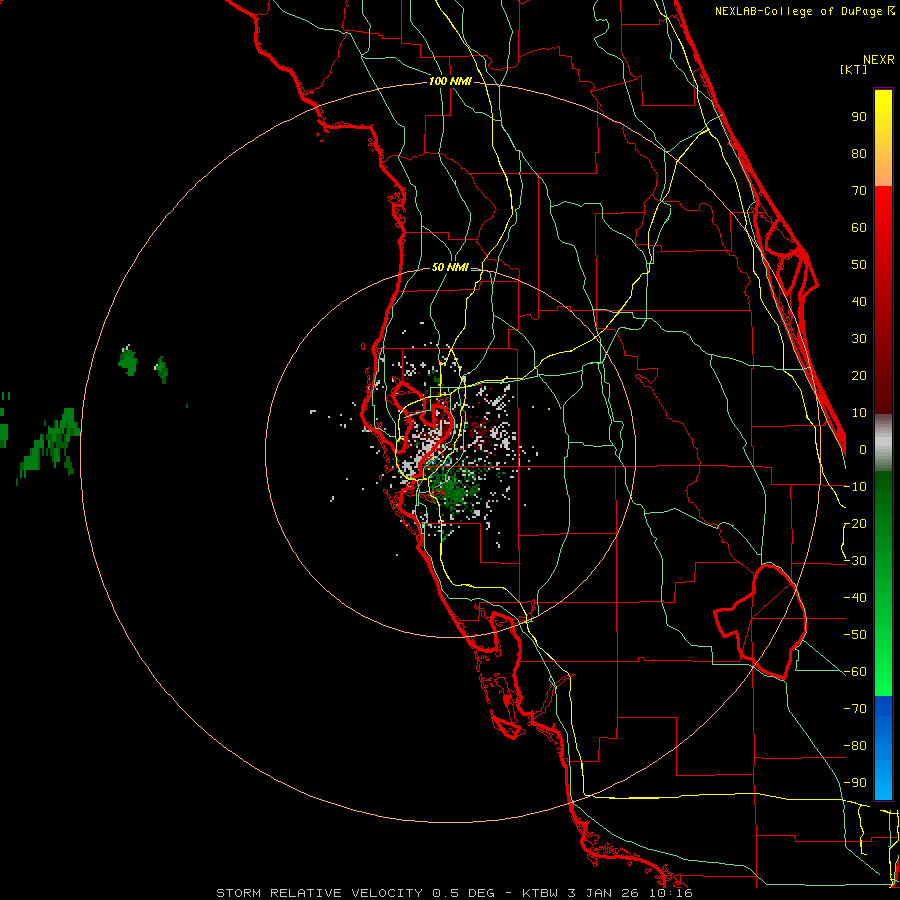Click the positive 20 scale value

[859, 375]
